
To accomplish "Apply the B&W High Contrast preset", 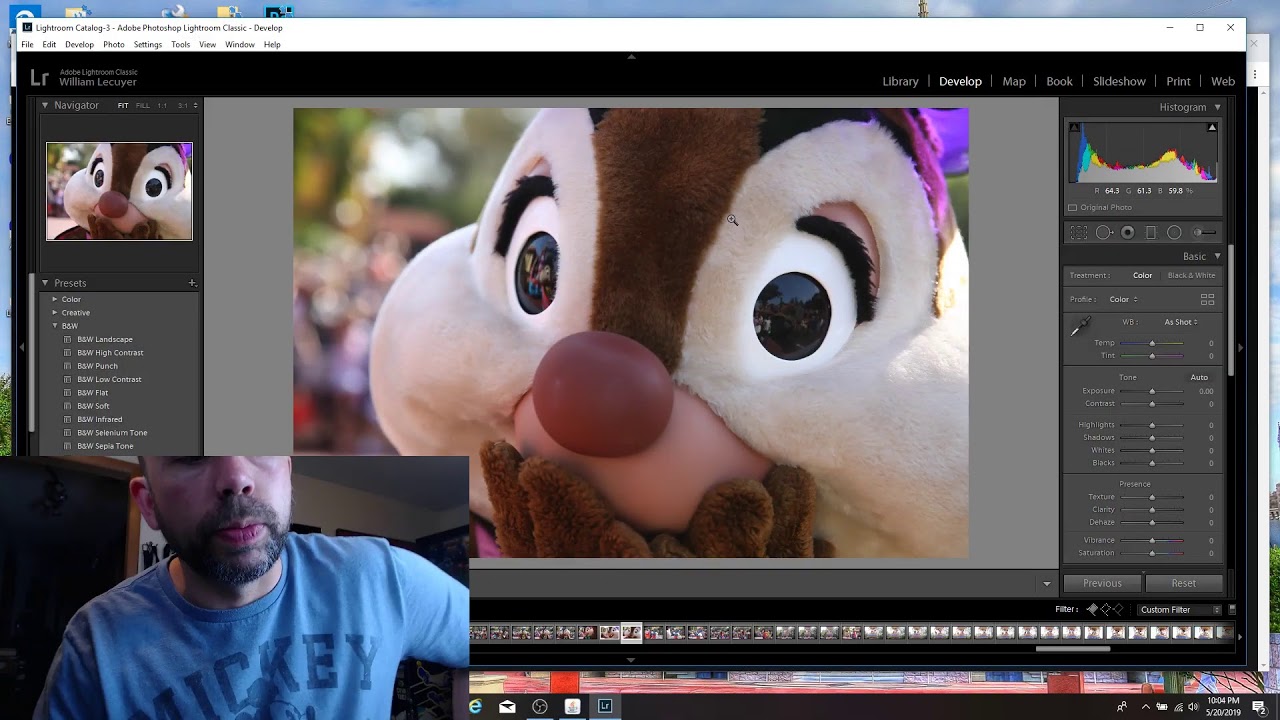I will tap(110, 352).
